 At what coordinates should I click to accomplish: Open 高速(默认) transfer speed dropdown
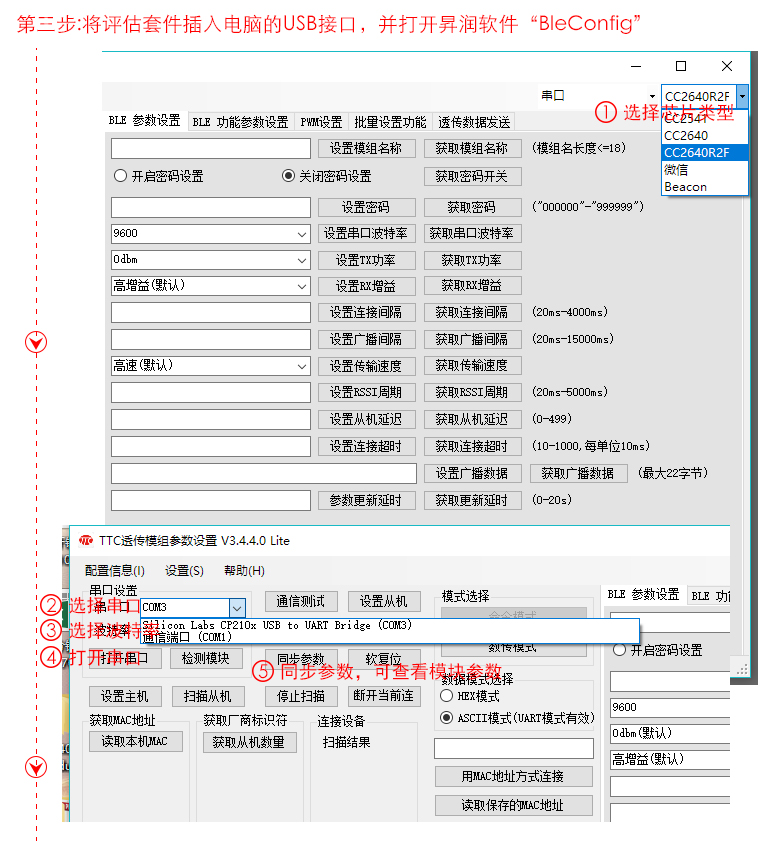pos(301,366)
